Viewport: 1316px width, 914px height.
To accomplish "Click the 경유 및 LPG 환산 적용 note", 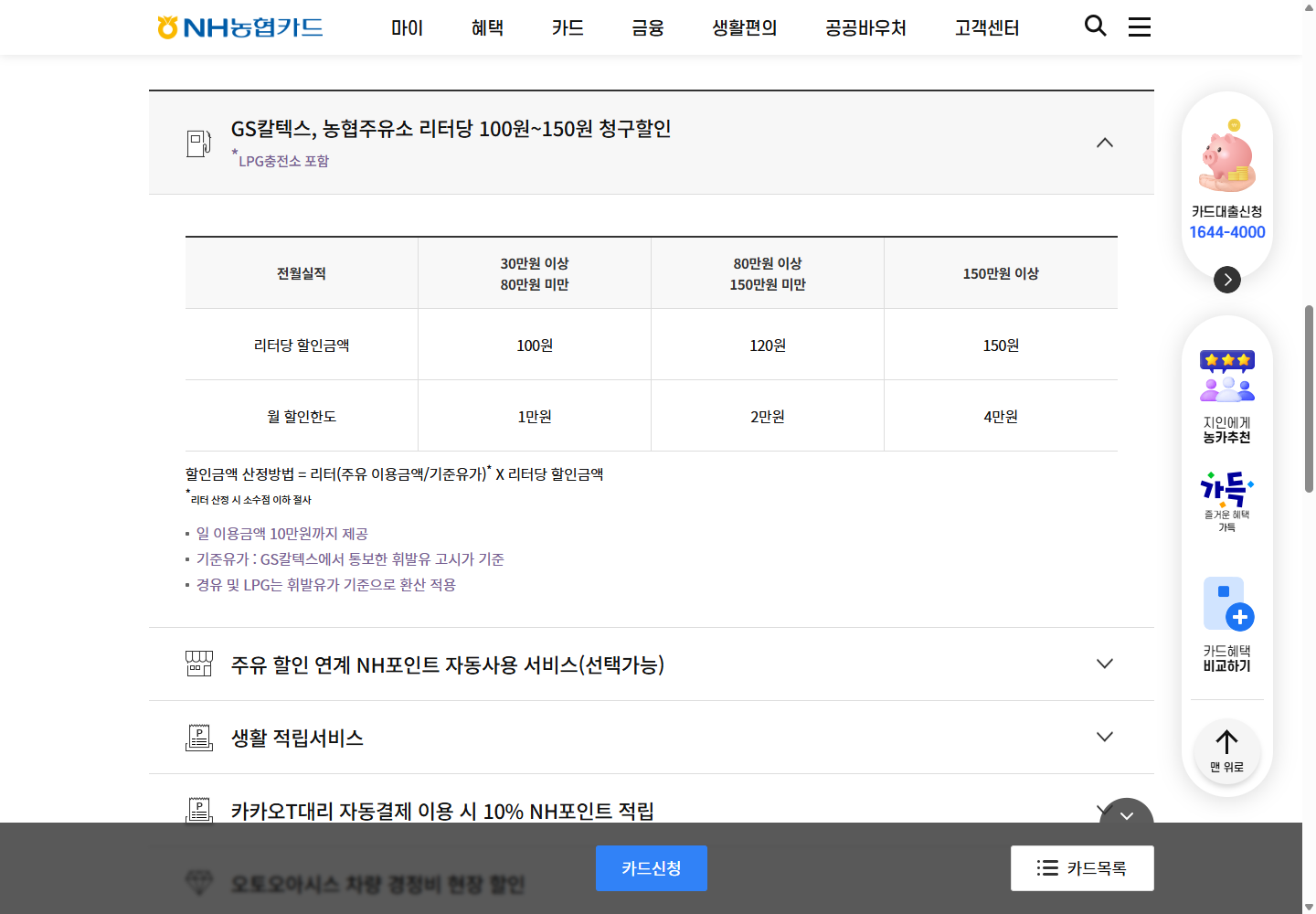I will click(325, 584).
